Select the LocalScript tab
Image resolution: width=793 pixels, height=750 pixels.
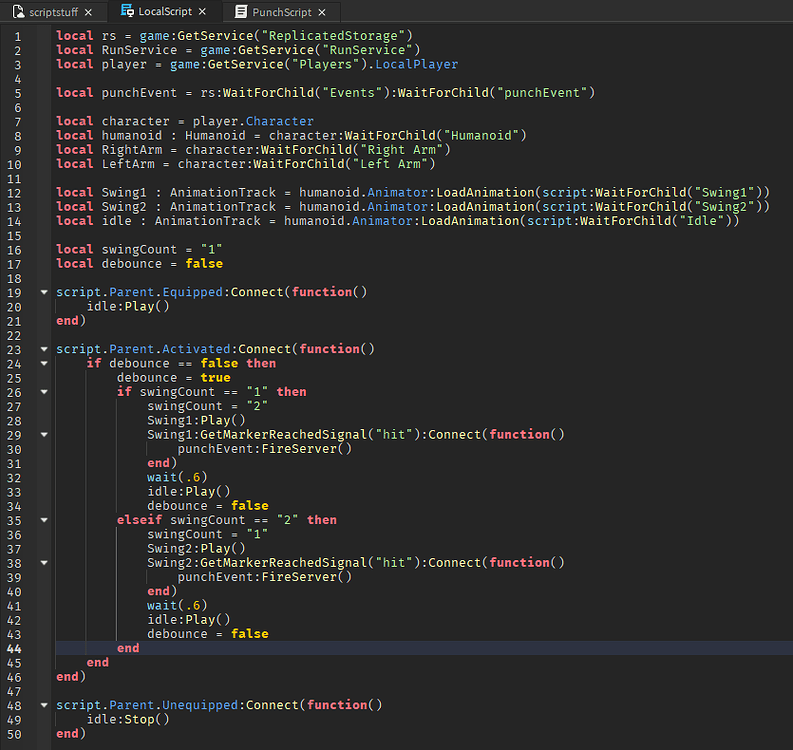tap(165, 12)
